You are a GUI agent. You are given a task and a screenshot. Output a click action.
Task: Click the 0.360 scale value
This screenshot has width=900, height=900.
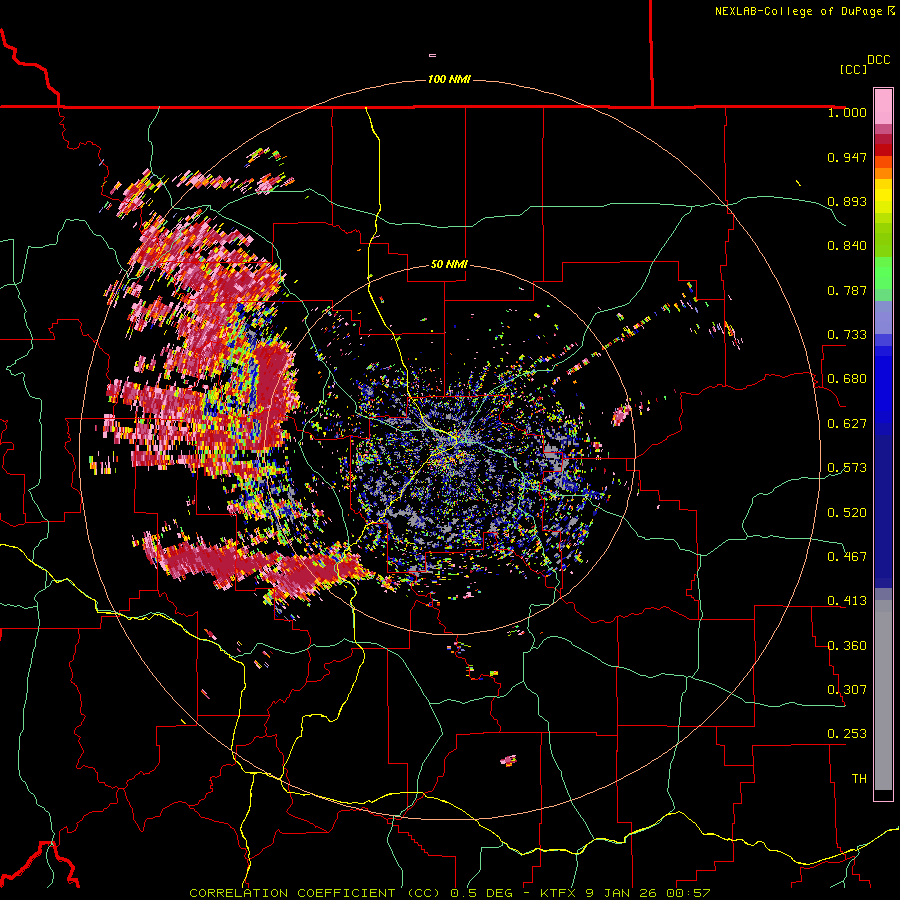click(847, 646)
